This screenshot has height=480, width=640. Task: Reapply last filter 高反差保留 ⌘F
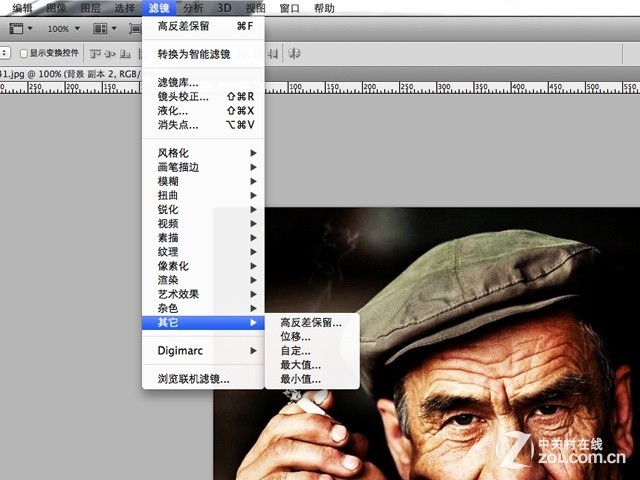point(203,26)
